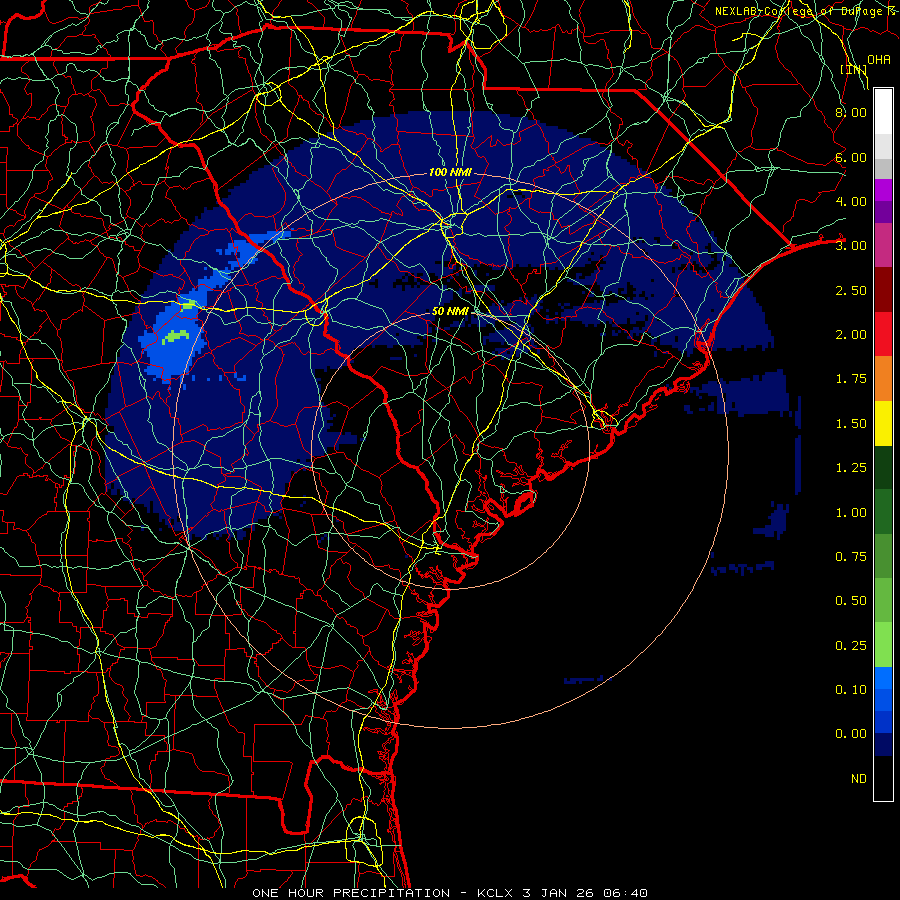900x900 pixels.
Task: Click the 1.50 legend value
Action: 851,424
